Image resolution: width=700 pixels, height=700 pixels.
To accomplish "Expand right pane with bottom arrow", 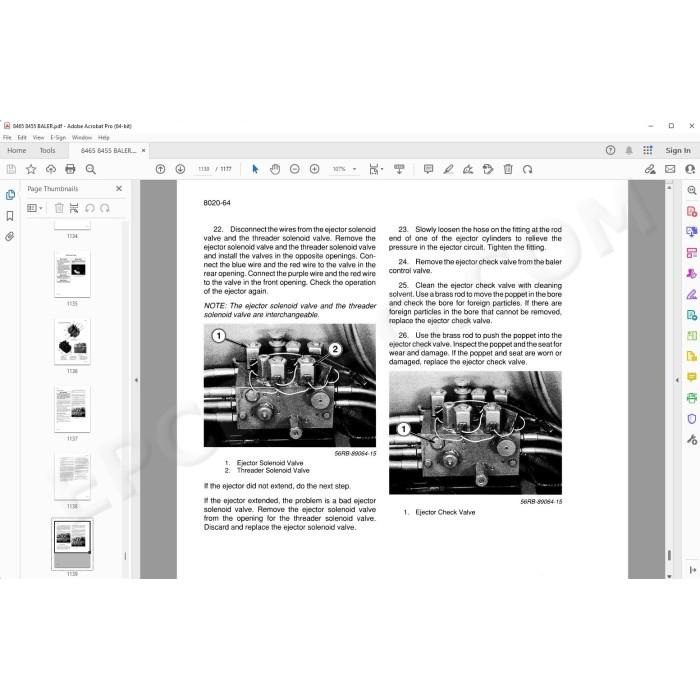I will (x=692, y=570).
